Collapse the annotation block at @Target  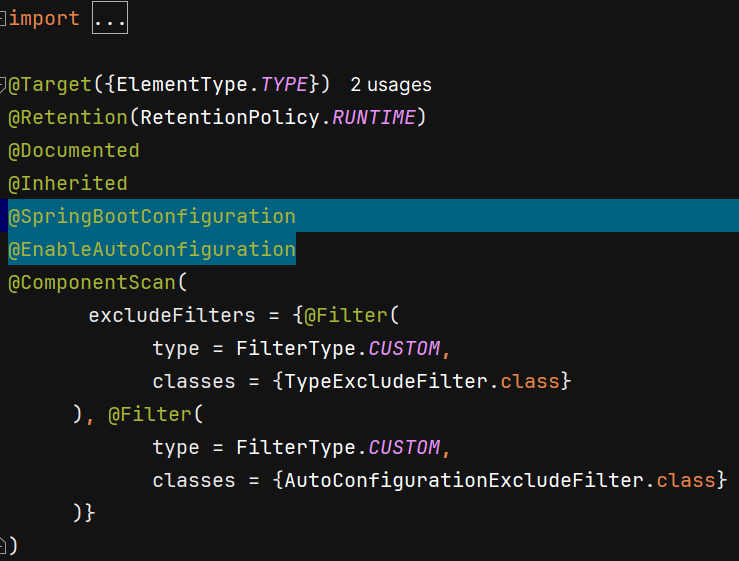pyautogui.click(x=2, y=85)
